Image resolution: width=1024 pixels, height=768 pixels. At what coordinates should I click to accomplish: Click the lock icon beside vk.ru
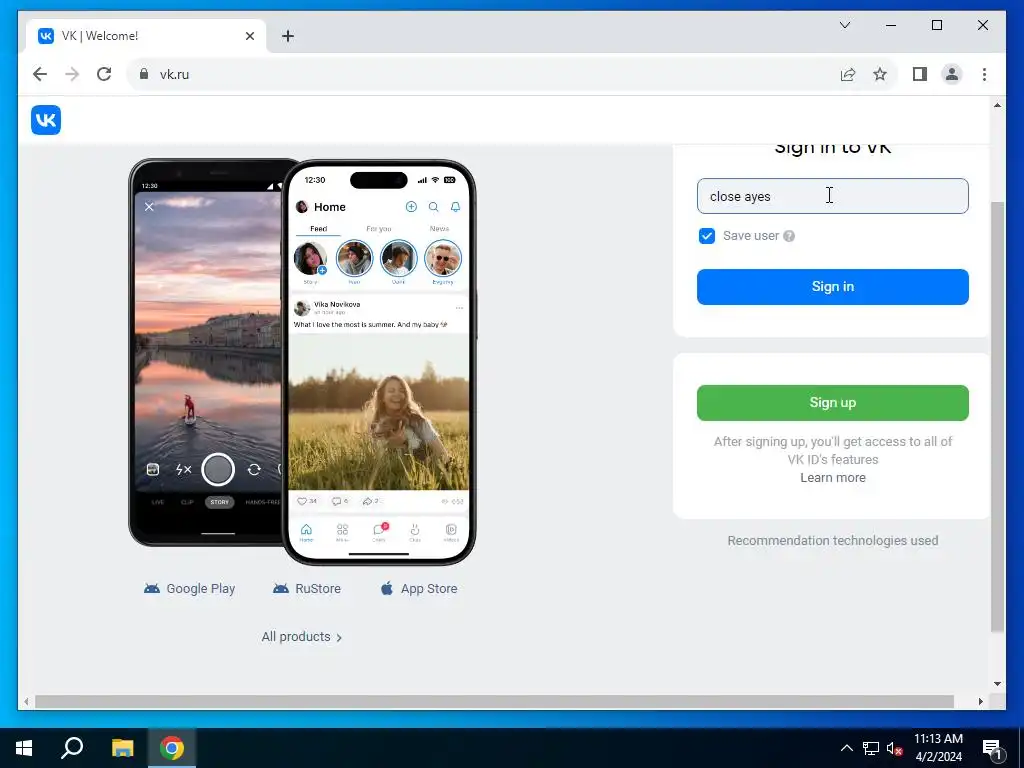[x=144, y=74]
